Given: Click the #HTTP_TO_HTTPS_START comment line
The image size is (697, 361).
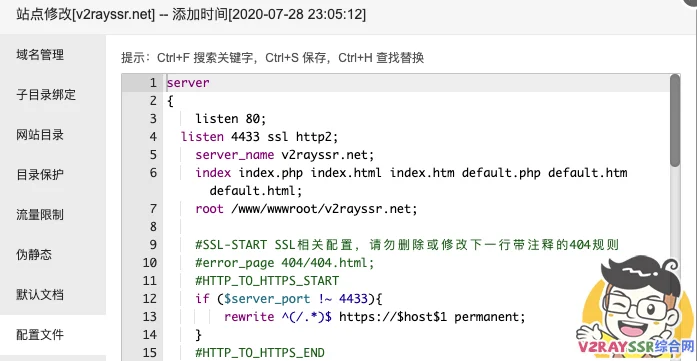Looking at the screenshot, I should click(x=267, y=281).
